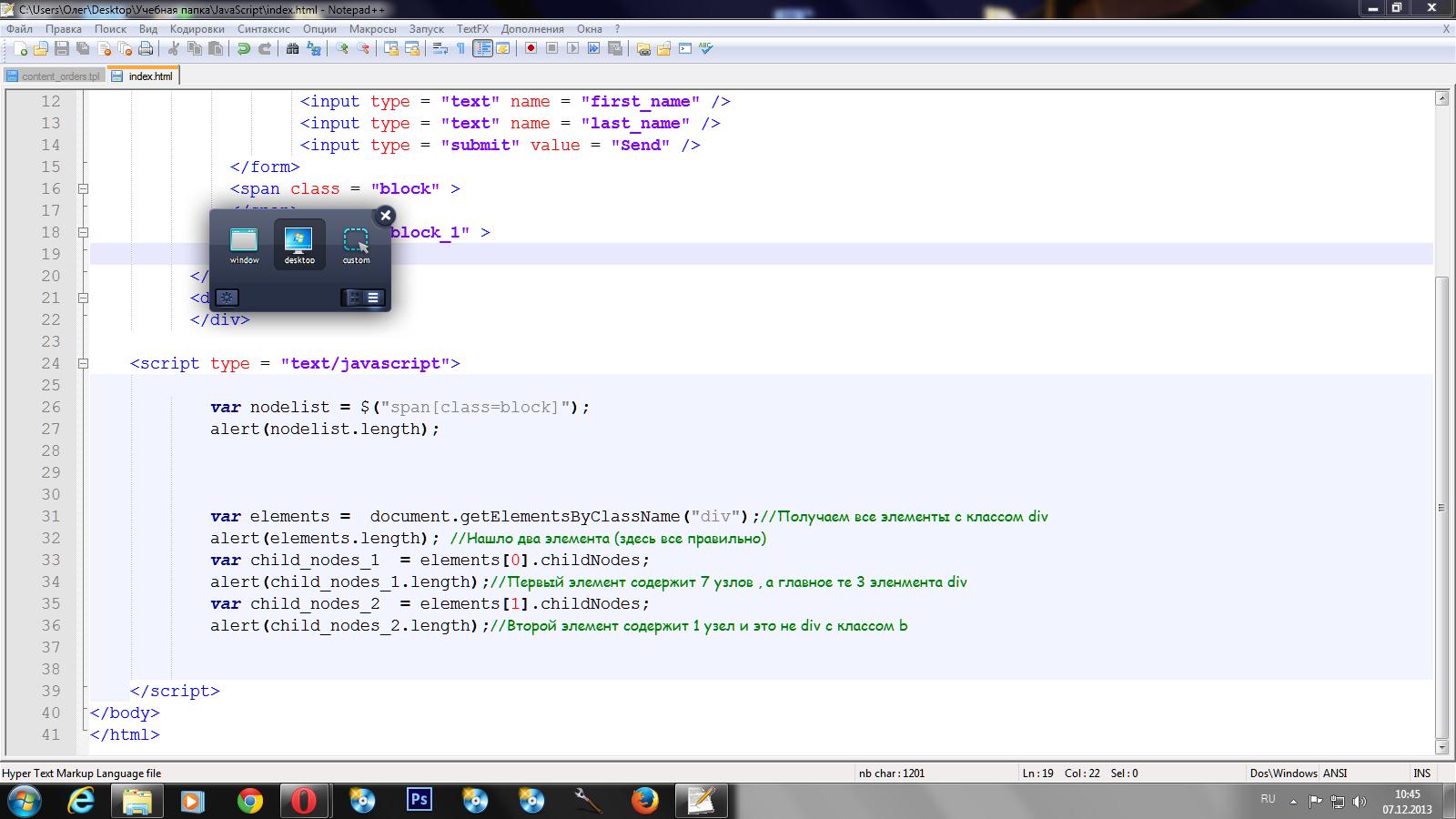Click the ? help menu

pyautogui.click(x=617, y=29)
